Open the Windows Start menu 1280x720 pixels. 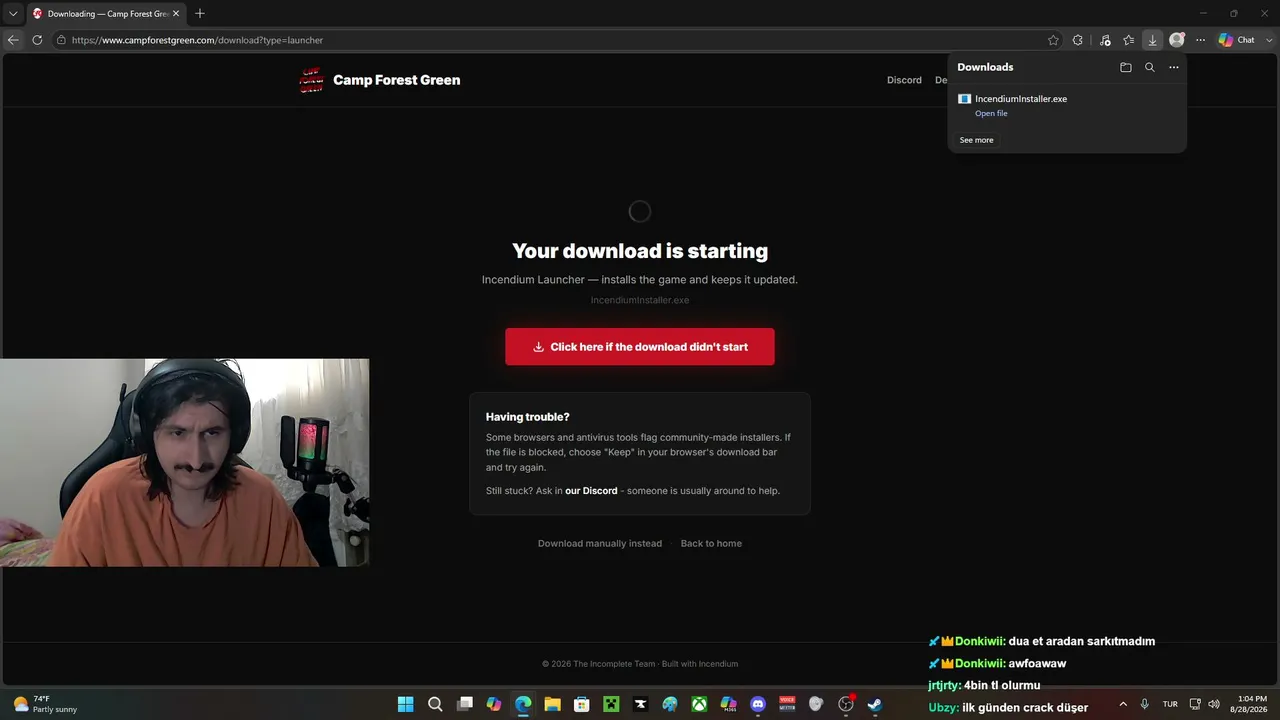(x=405, y=704)
